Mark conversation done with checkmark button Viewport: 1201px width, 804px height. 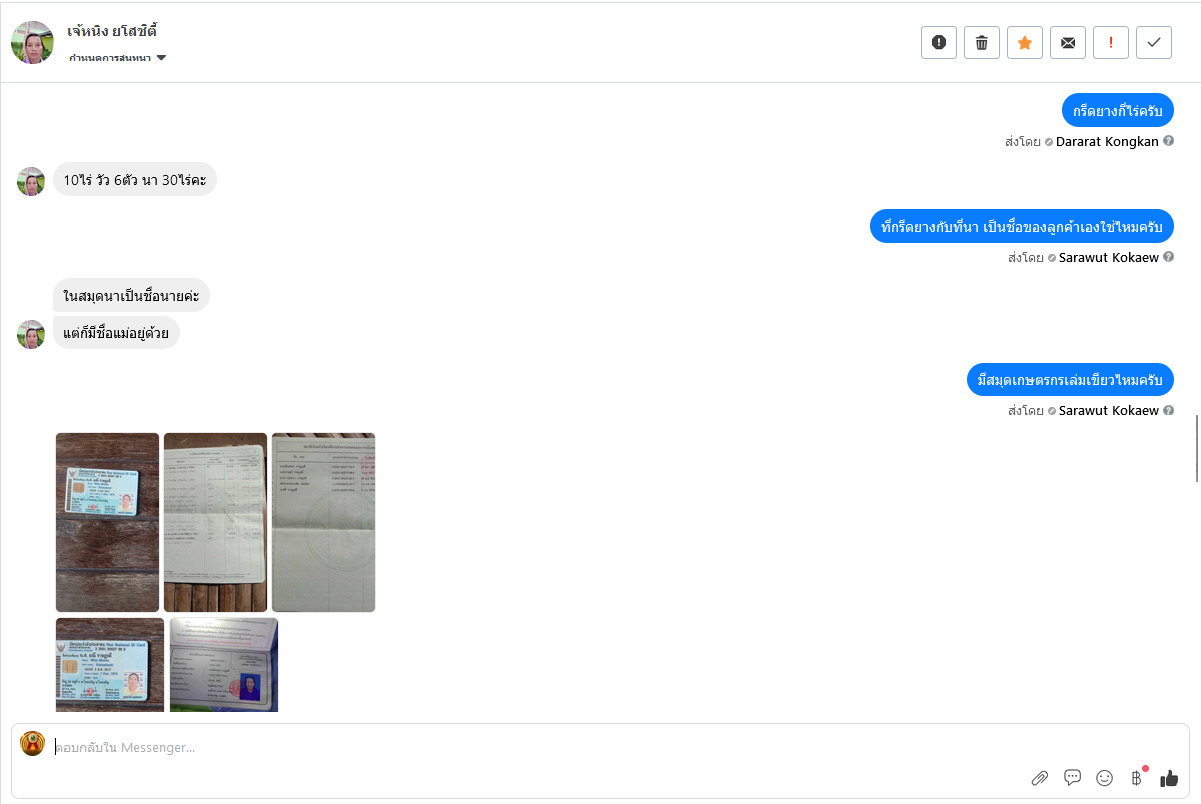coord(1154,42)
